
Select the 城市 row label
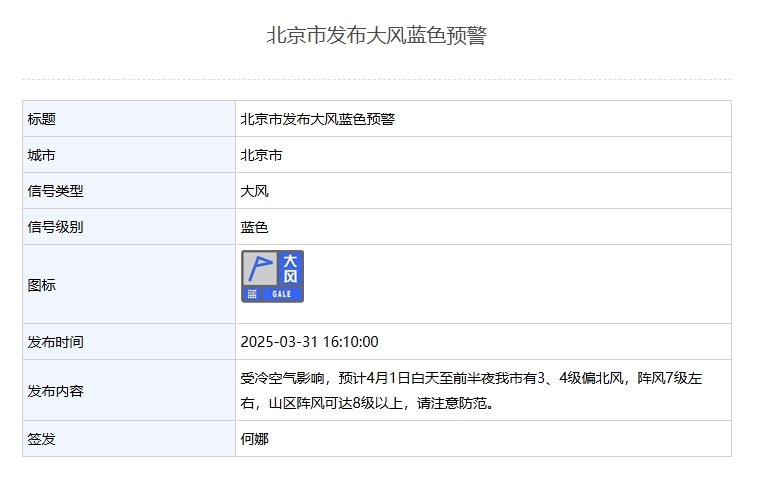coord(42,155)
